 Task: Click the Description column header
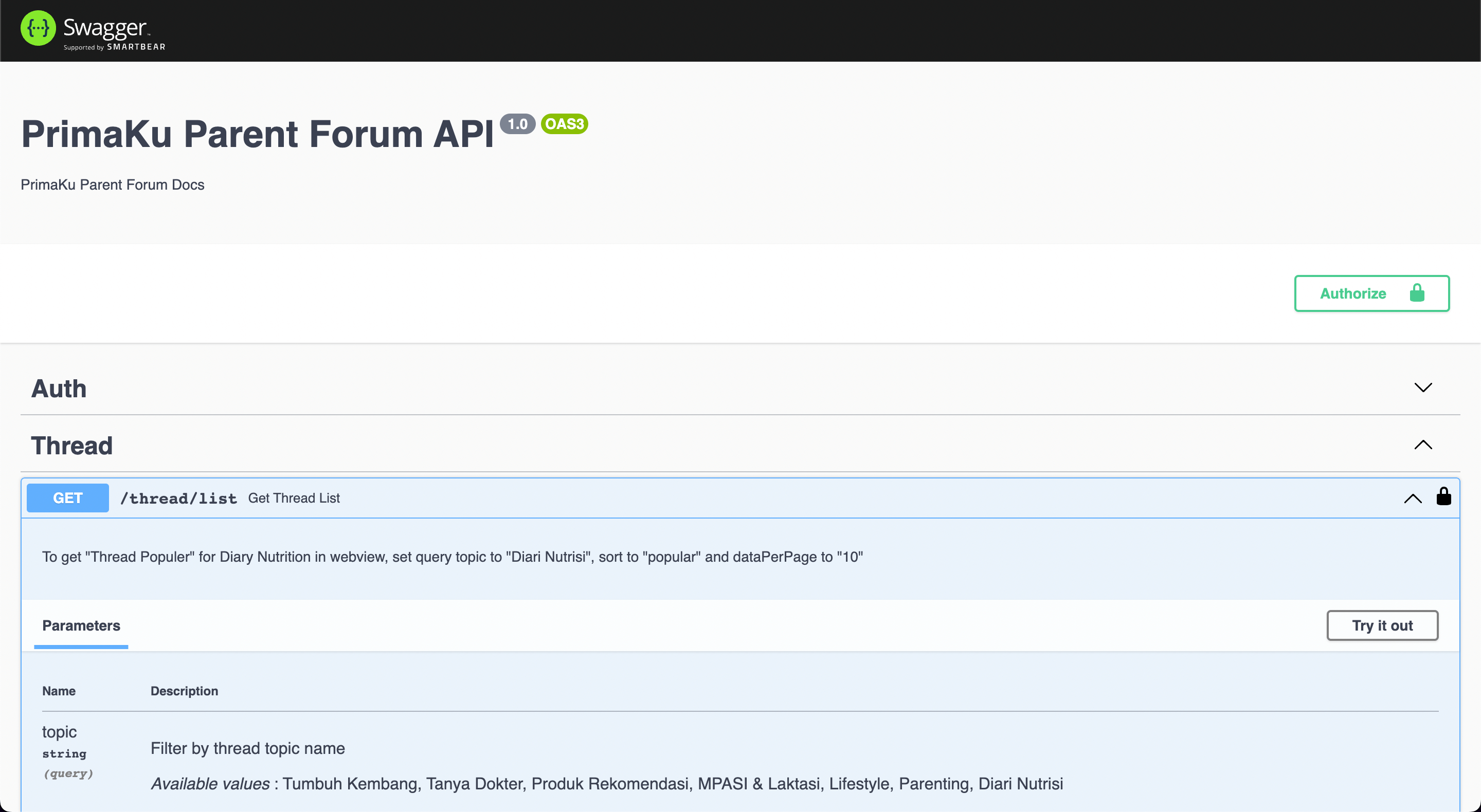(x=184, y=691)
